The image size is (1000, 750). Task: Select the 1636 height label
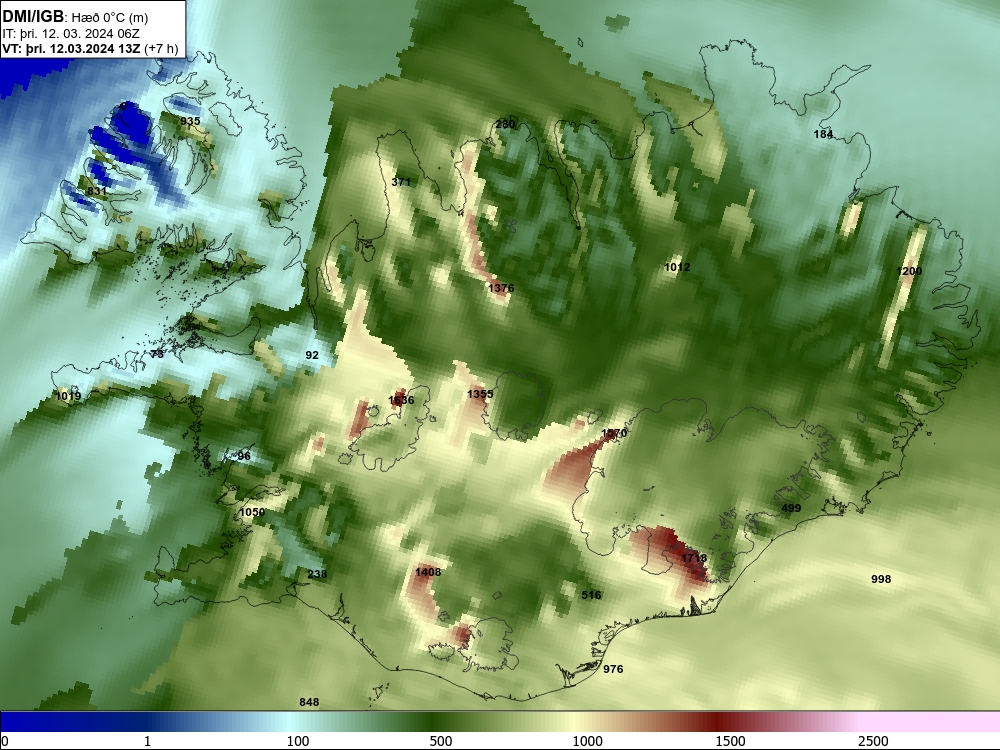(401, 400)
